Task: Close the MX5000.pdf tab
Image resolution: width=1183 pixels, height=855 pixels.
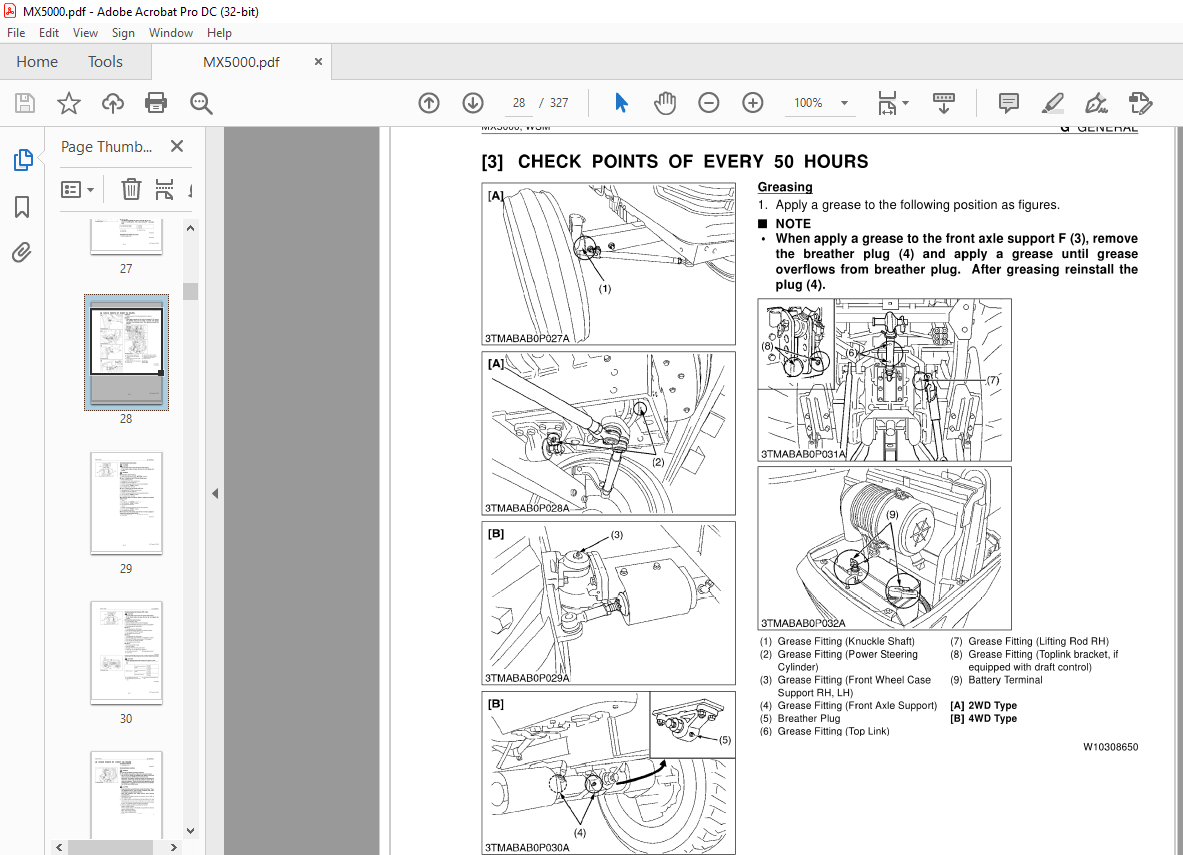Action: 318,62
